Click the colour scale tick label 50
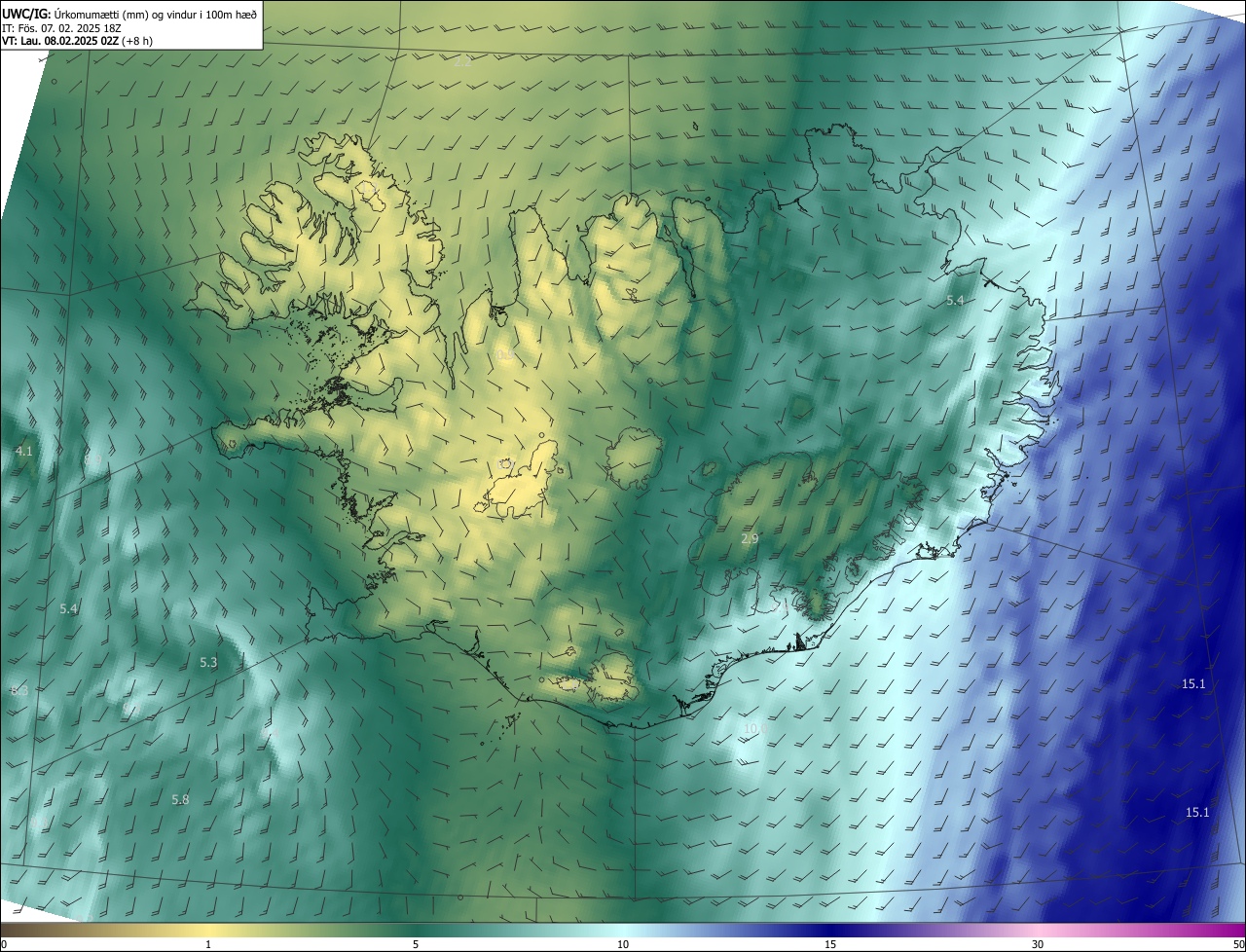Screen dimensions: 1246x952 click(x=1238, y=944)
